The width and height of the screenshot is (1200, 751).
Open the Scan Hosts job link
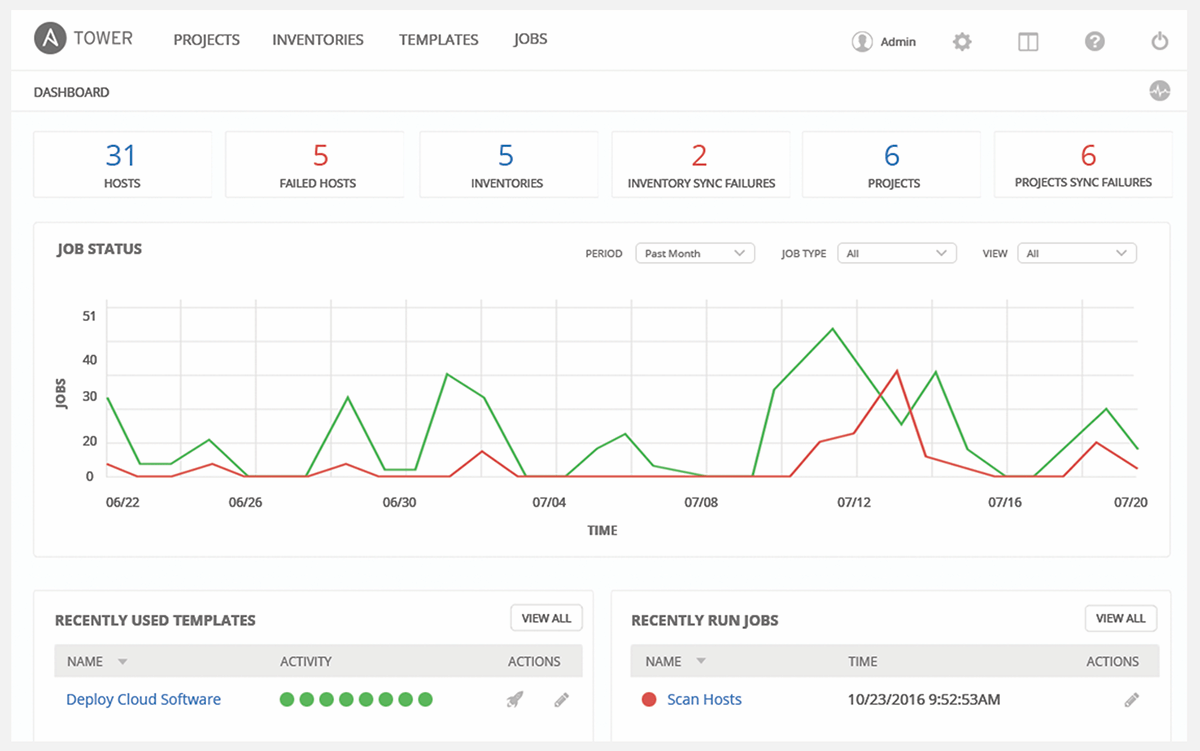[704, 700]
